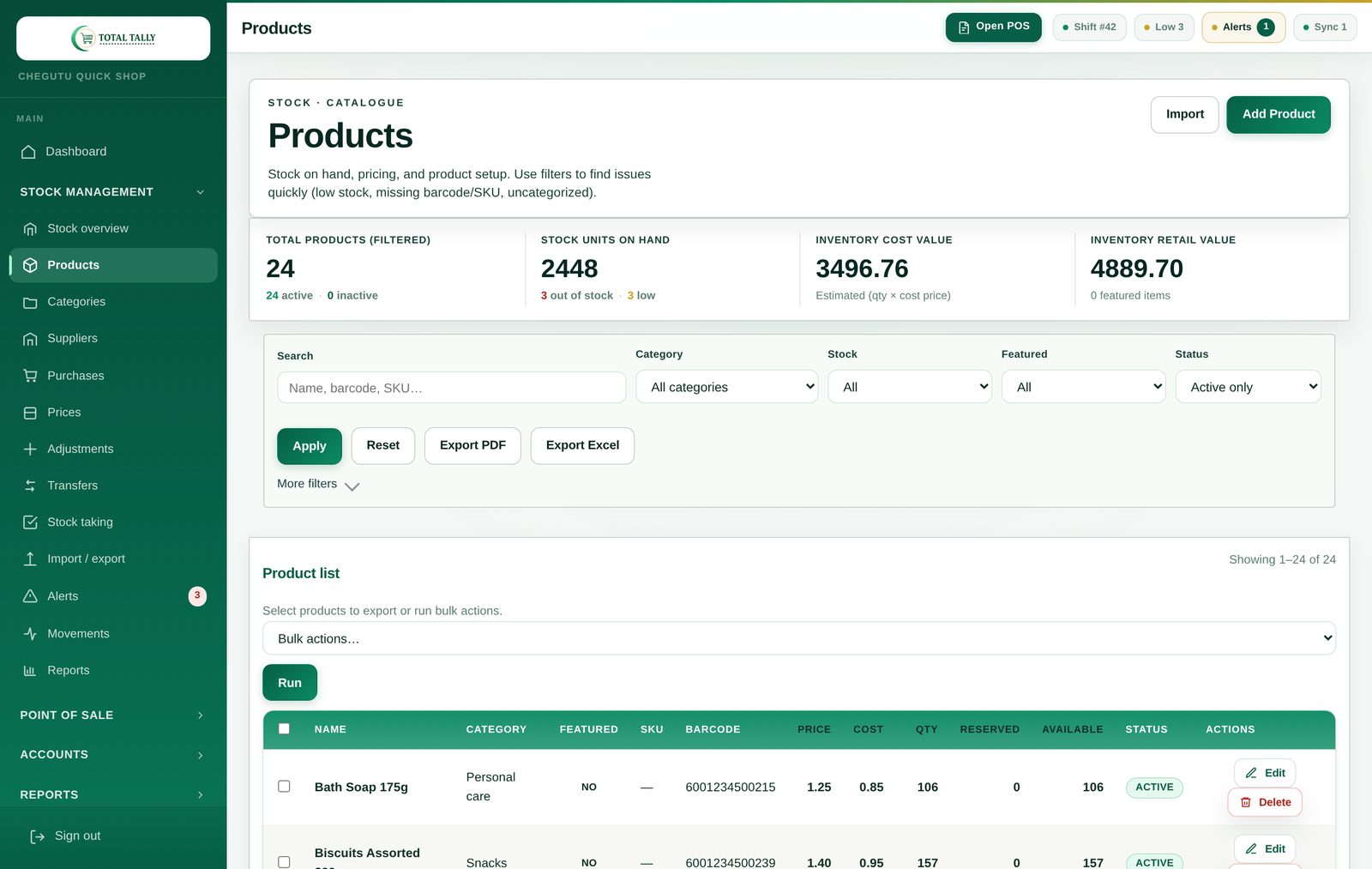Click the Total Tally logo

tap(113, 38)
